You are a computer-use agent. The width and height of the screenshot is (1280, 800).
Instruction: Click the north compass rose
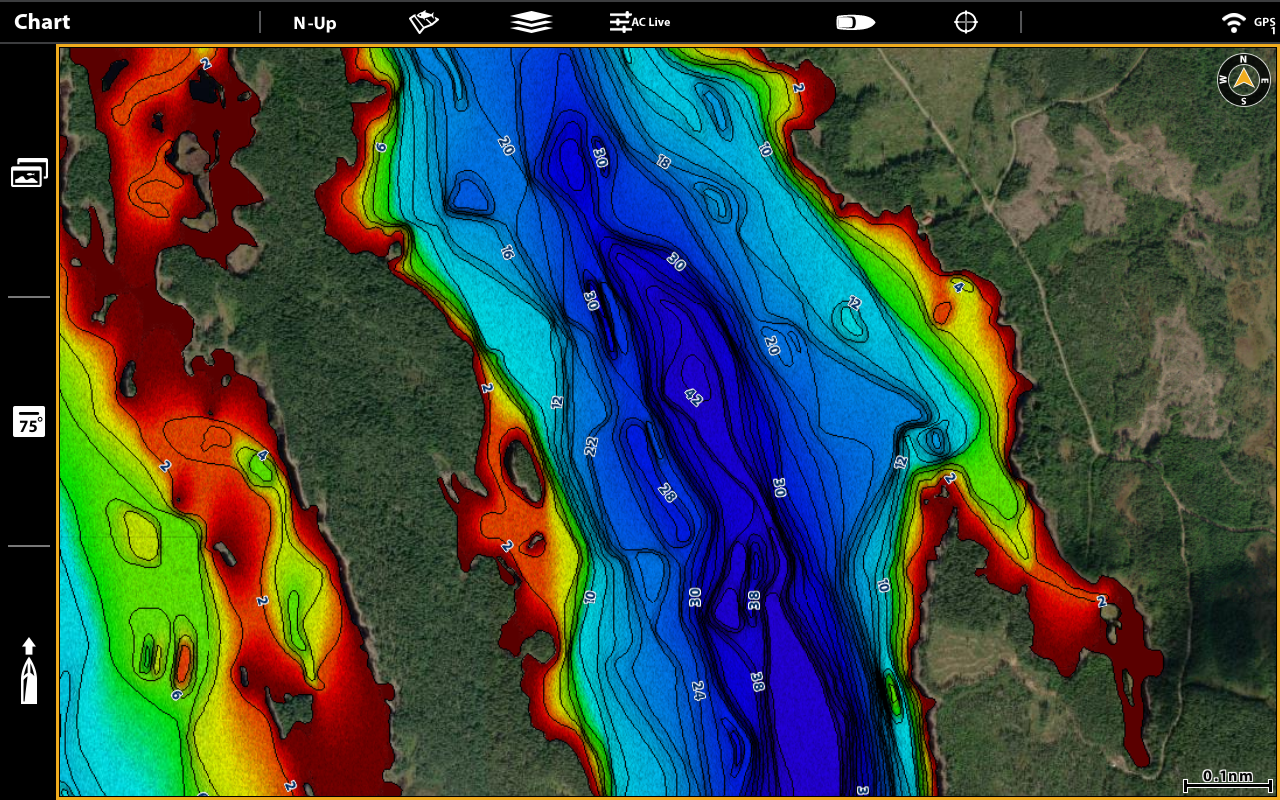[1243, 80]
